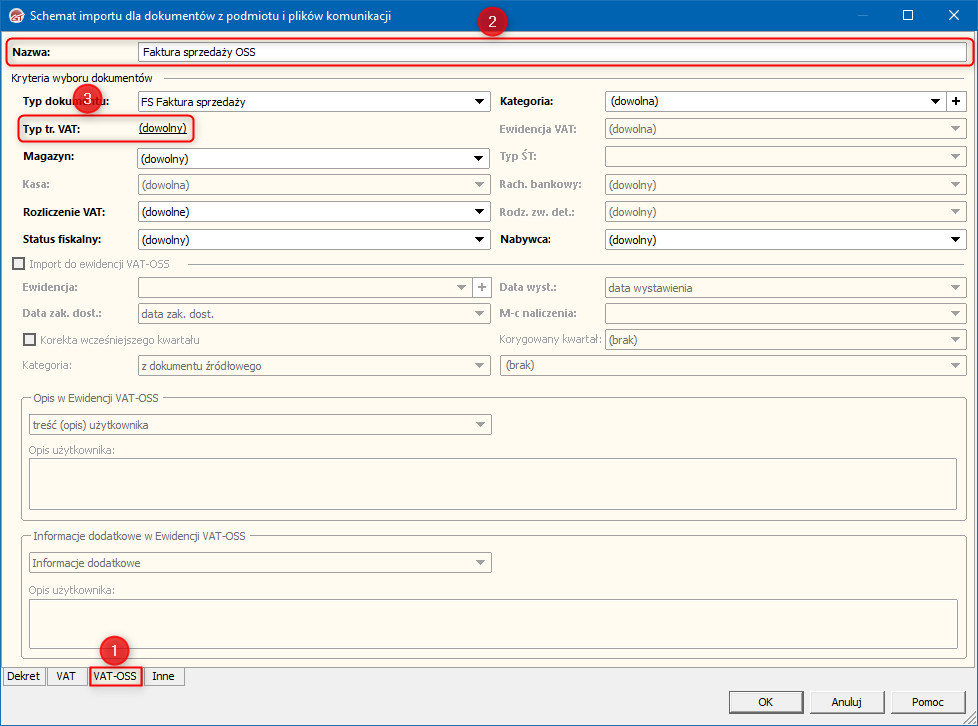Viewport: 978px width, 726px height.
Task: Minimize the schema import window
Action: [x=863, y=16]
